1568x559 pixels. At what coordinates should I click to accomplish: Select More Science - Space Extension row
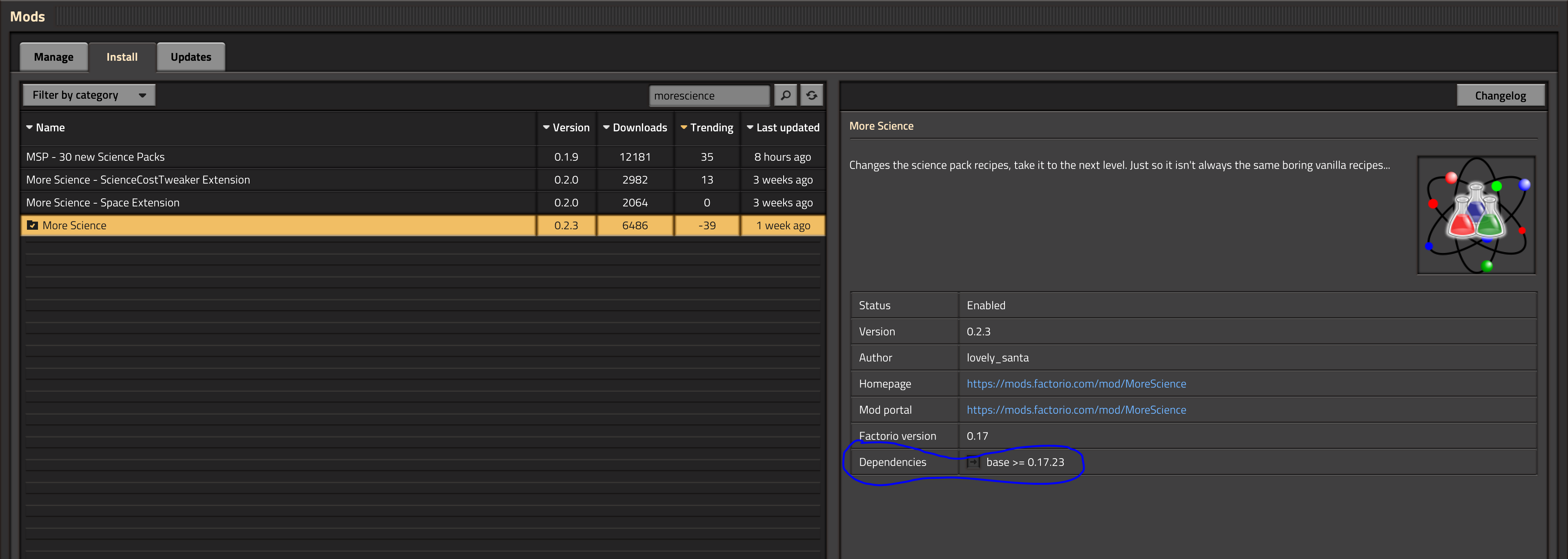pos(423,202)
